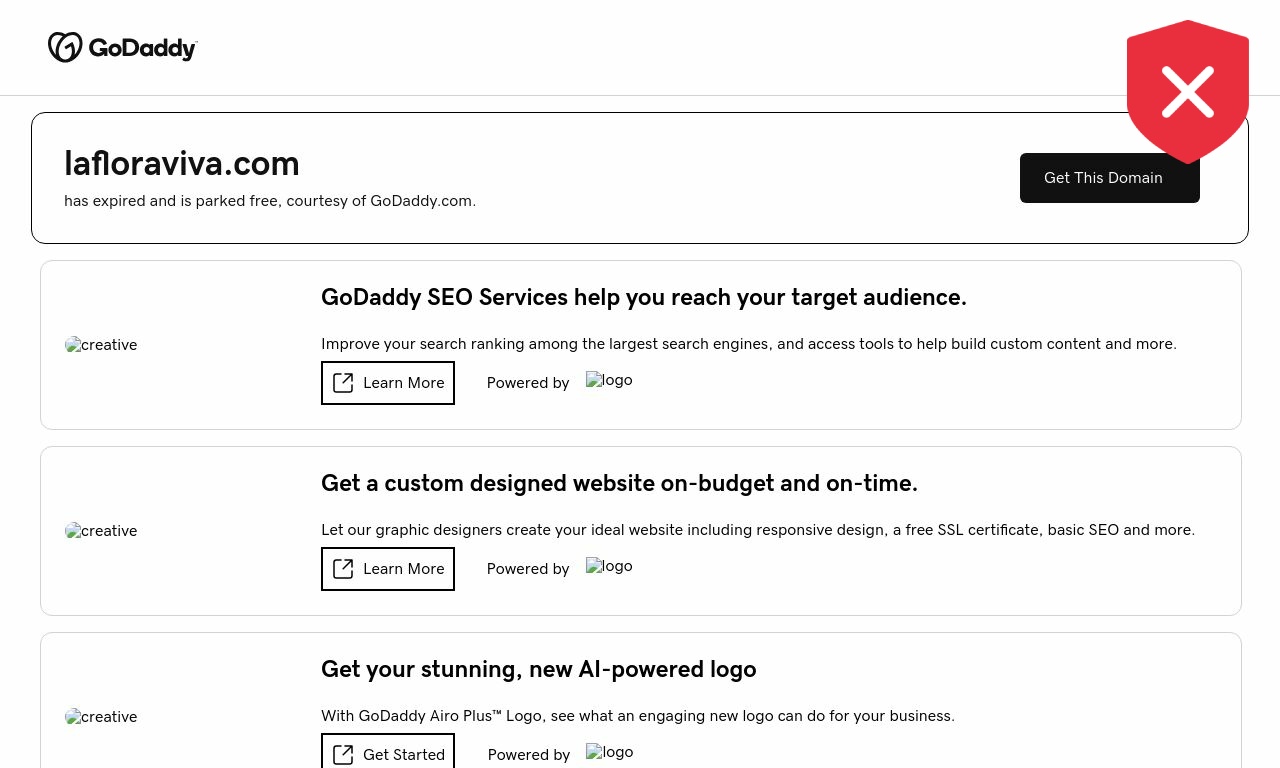Click the Get This Domain button
This screenshot has width=1280, height=768.
(x=1103, y=178)
